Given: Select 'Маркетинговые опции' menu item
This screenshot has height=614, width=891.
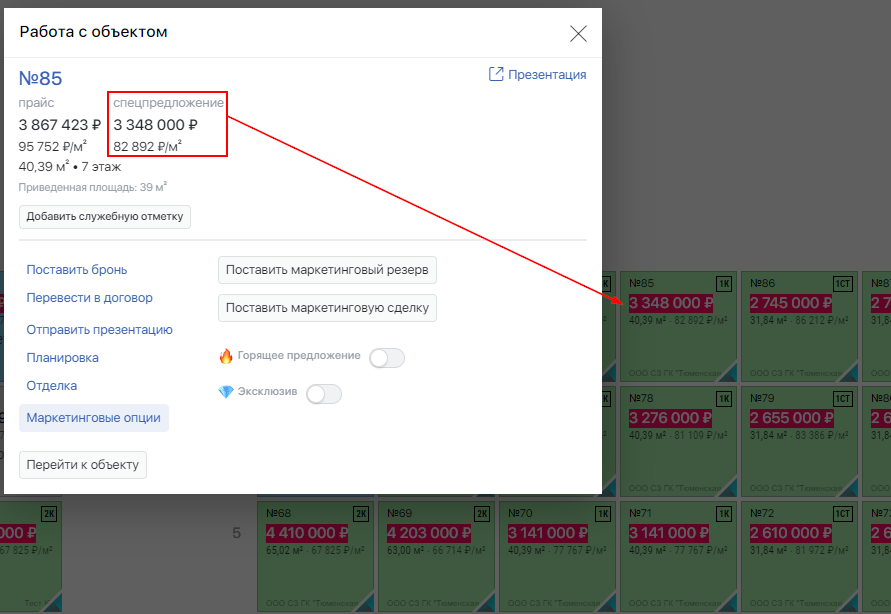Looking at the screenshot, I should click(94, 418).
